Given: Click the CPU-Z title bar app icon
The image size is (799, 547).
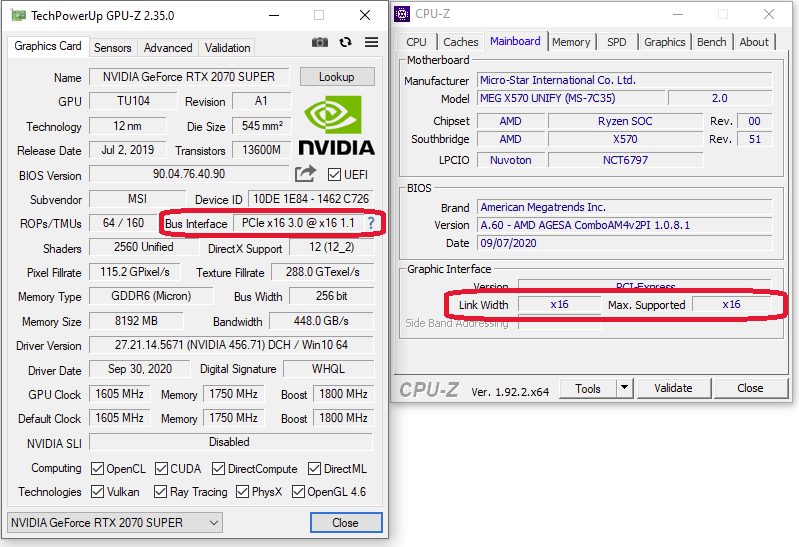Looking at the screenshot, I should coord(402,14).
